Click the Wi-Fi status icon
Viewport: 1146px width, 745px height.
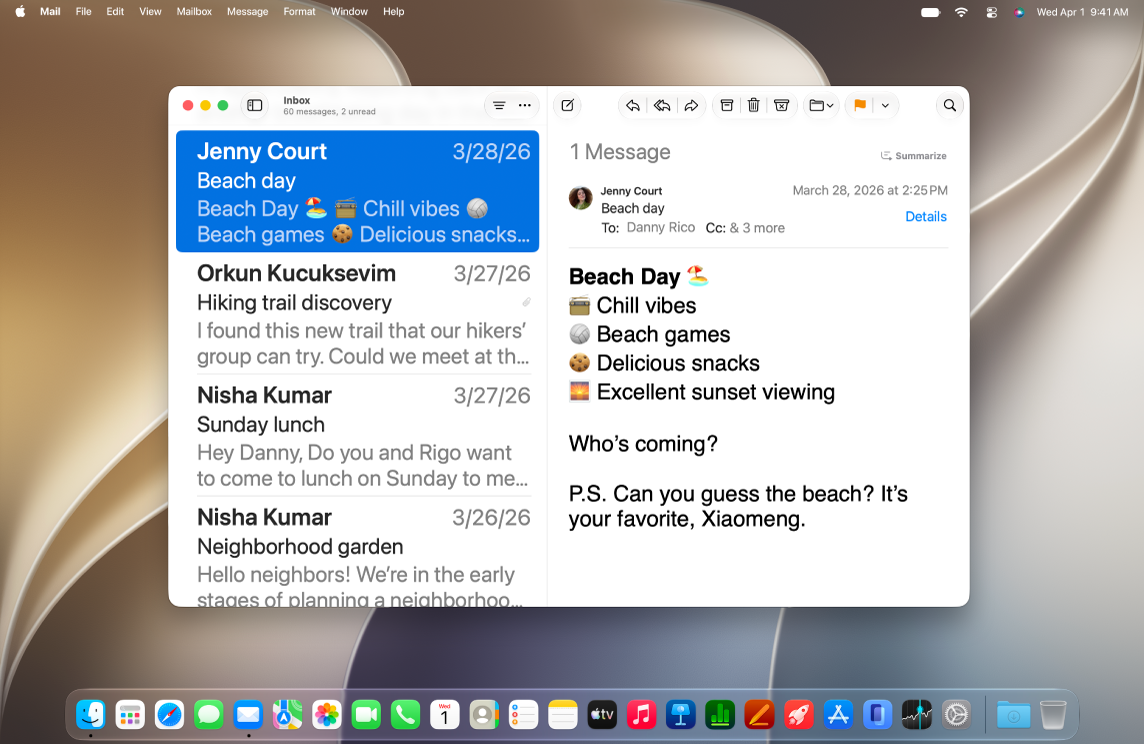(x=961, y=12)
